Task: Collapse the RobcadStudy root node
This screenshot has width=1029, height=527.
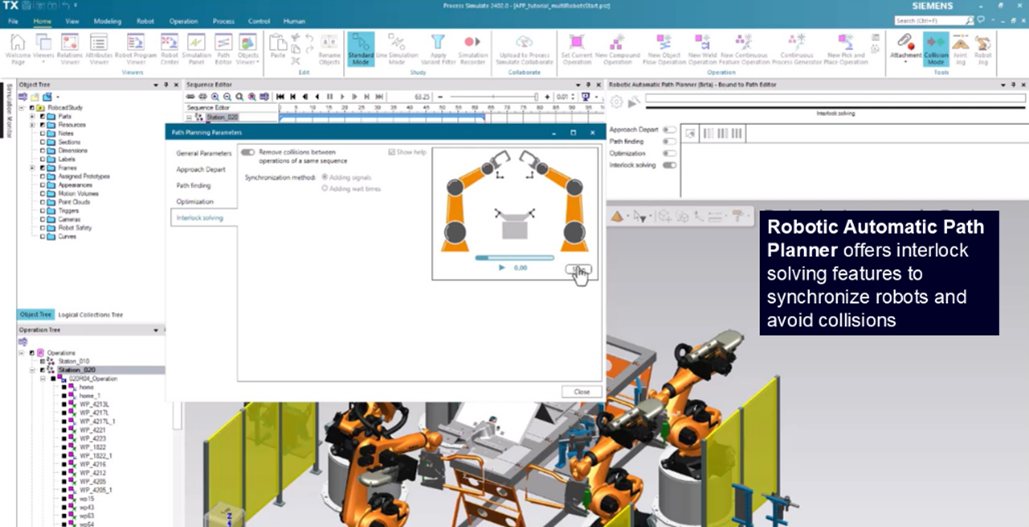Action: pyautogui.click(x=21, y=108)
